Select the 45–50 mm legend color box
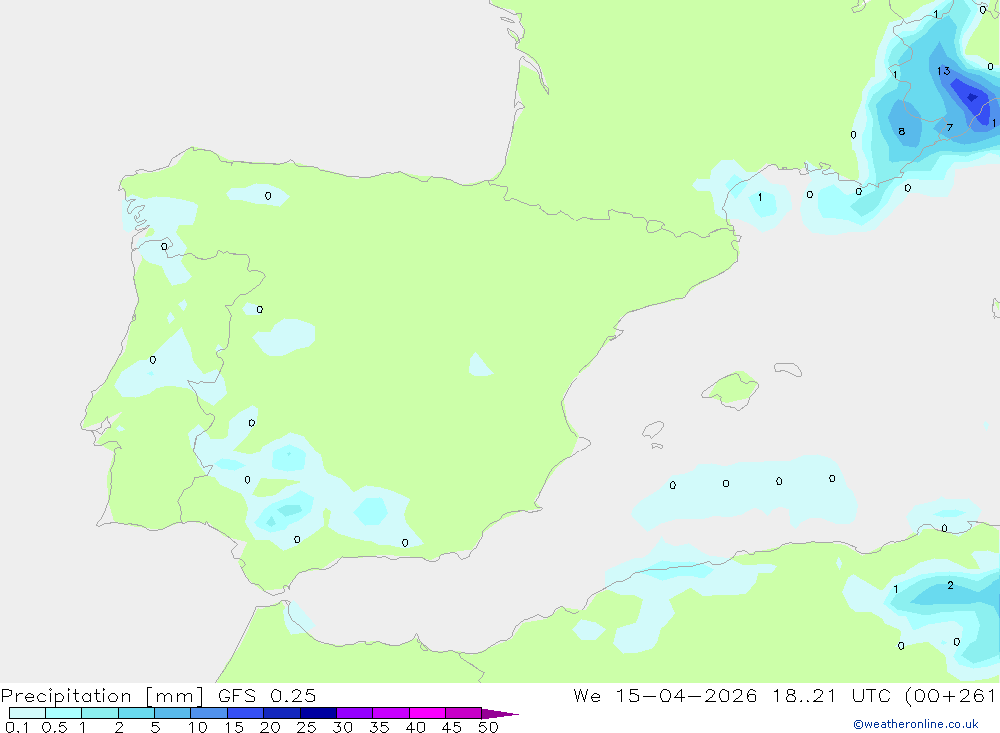The width and height of the screenshot is (1000, 733). point(464,713)
